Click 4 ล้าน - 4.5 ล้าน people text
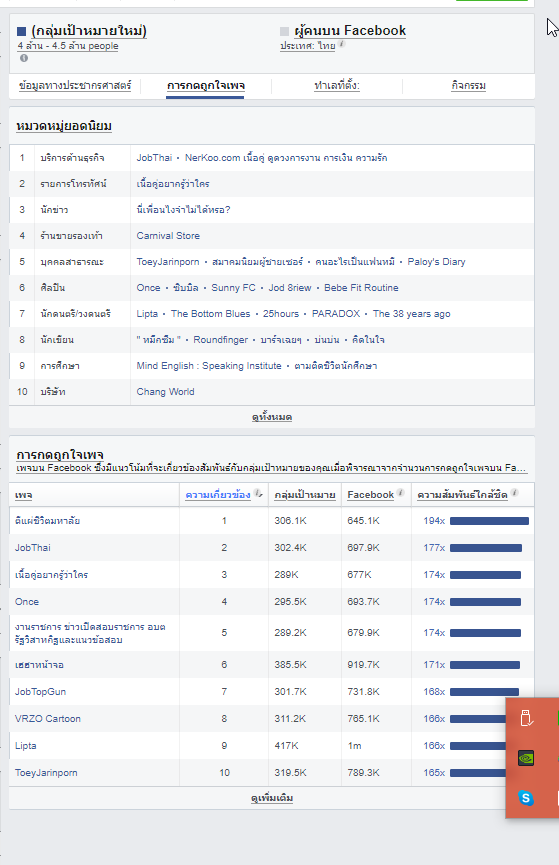 coord(68,46)
